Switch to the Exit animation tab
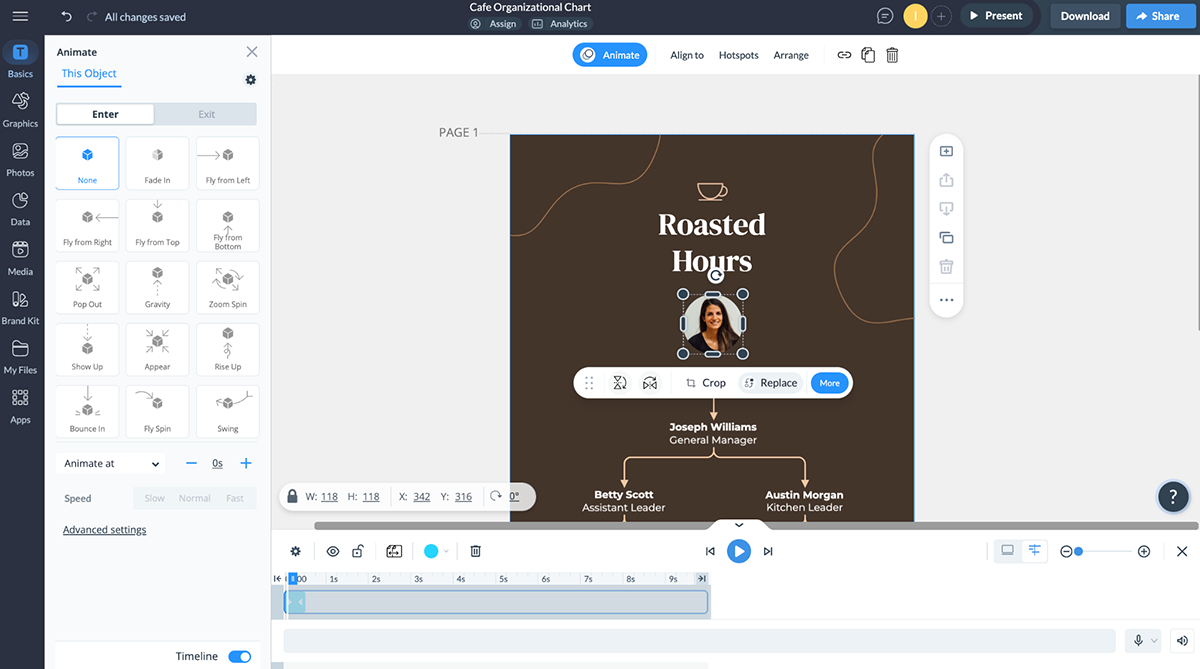This screenshot has height=669, width=1200. point(206,114)
